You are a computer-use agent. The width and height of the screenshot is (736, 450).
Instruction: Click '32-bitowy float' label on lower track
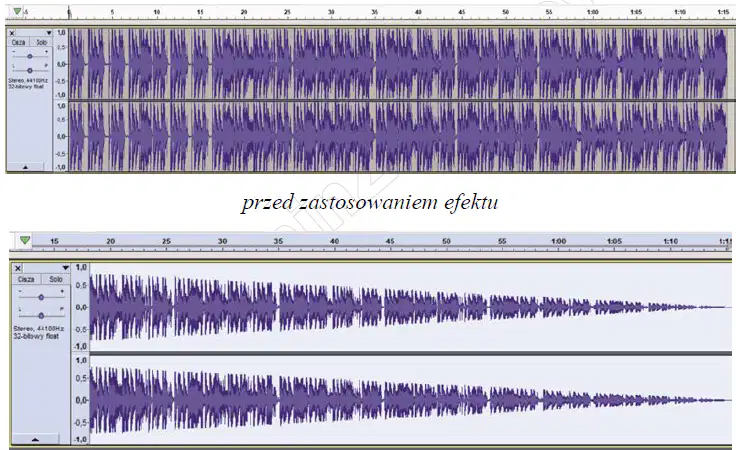36,336
